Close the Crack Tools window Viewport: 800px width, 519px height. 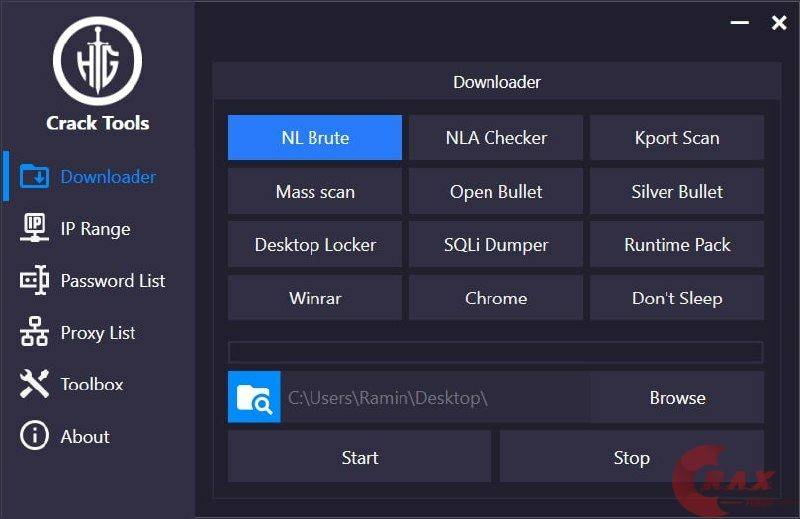pos(779,22)
